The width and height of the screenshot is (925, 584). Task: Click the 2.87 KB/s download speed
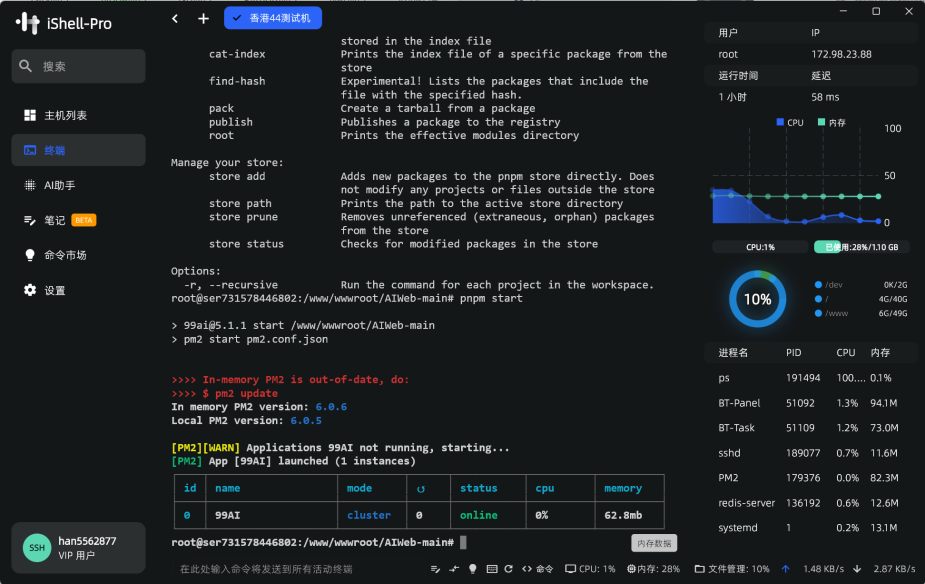pos(894,569)
